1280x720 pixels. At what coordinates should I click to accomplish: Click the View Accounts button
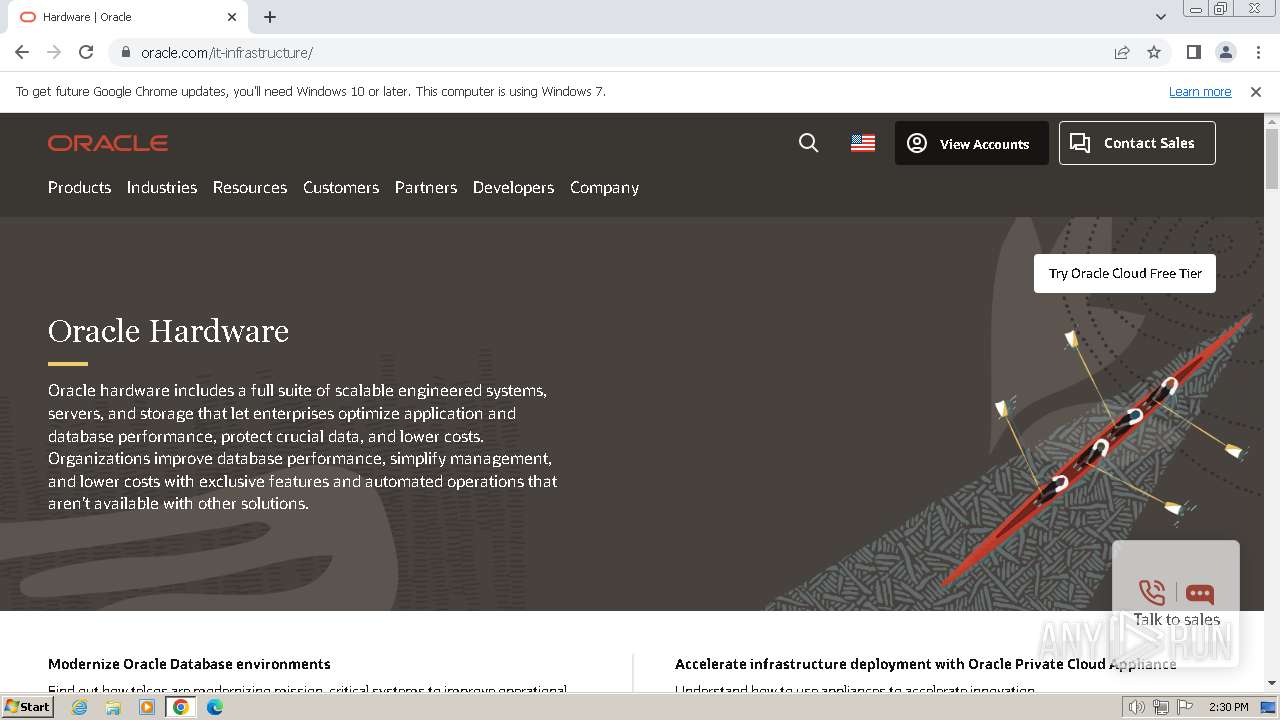(971, 143)
